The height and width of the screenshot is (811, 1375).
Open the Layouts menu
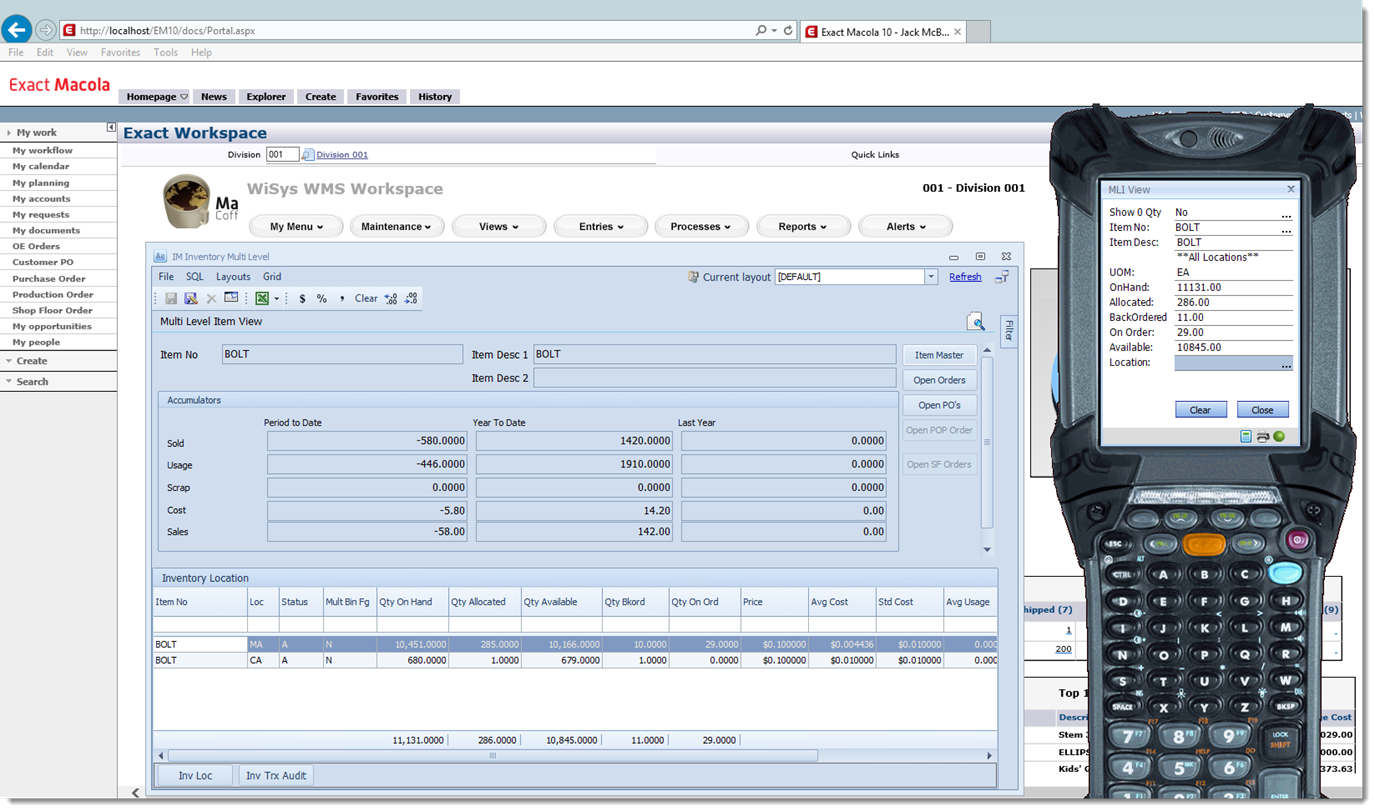[x=233, y=277]
